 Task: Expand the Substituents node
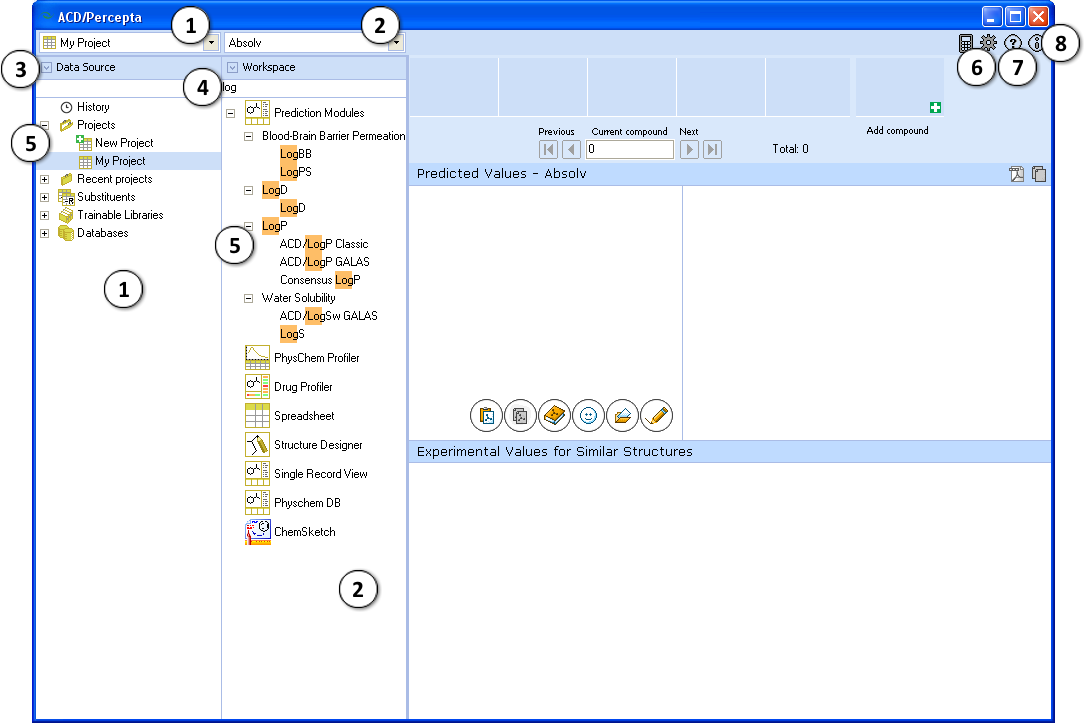point(44,197)
